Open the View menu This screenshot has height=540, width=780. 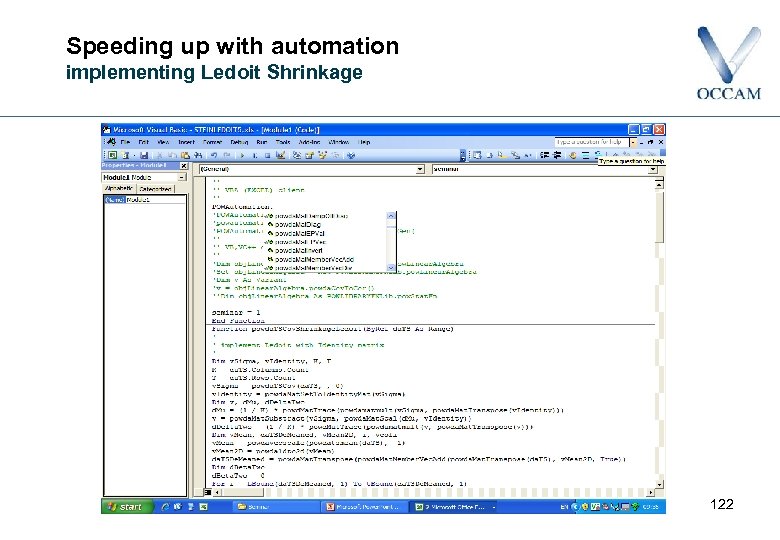pyautogui.click(x=163, y=142)
